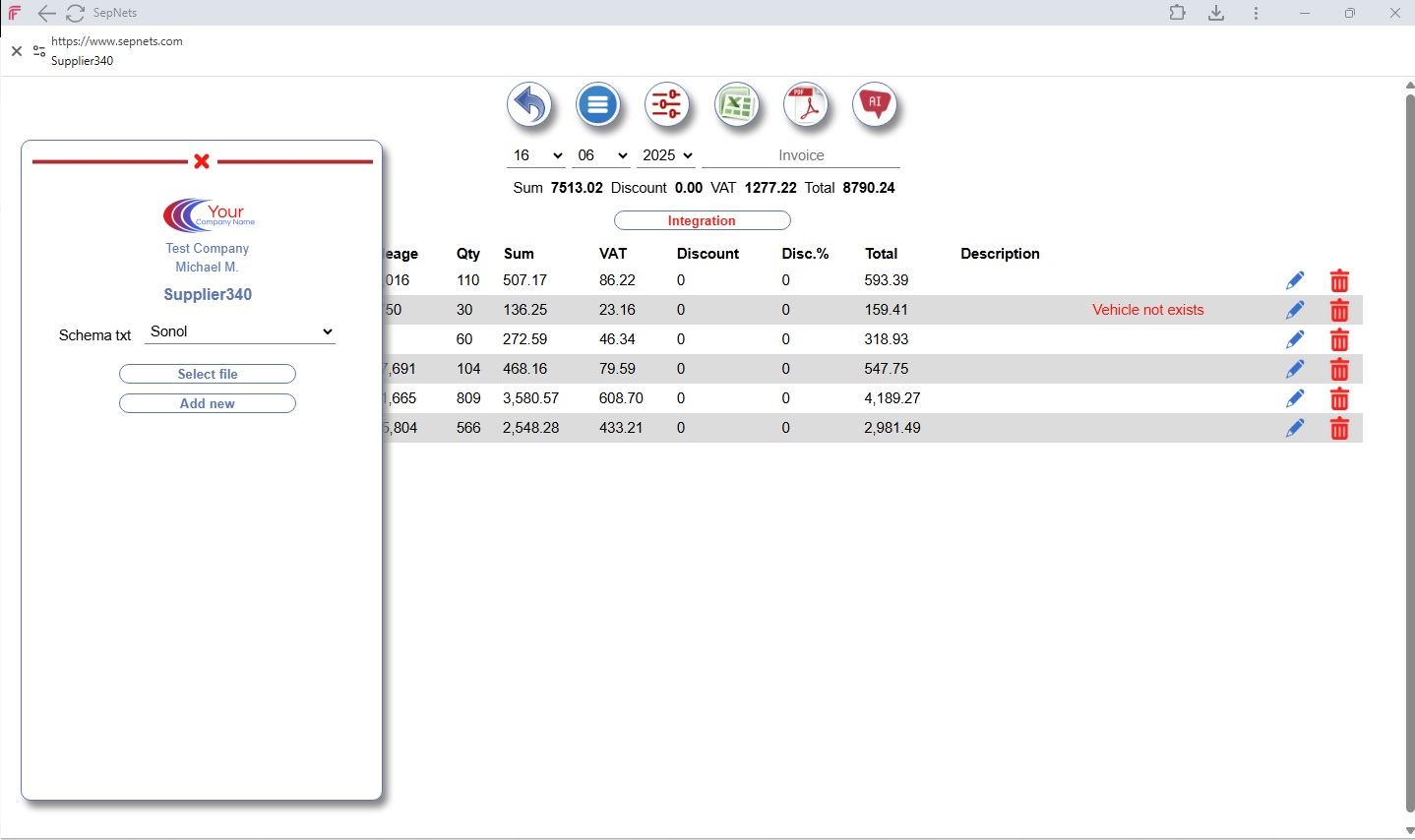Edit the row with total 2,981.49
The width and height of the screenshot is (1415, 840).
(1295, 429)
